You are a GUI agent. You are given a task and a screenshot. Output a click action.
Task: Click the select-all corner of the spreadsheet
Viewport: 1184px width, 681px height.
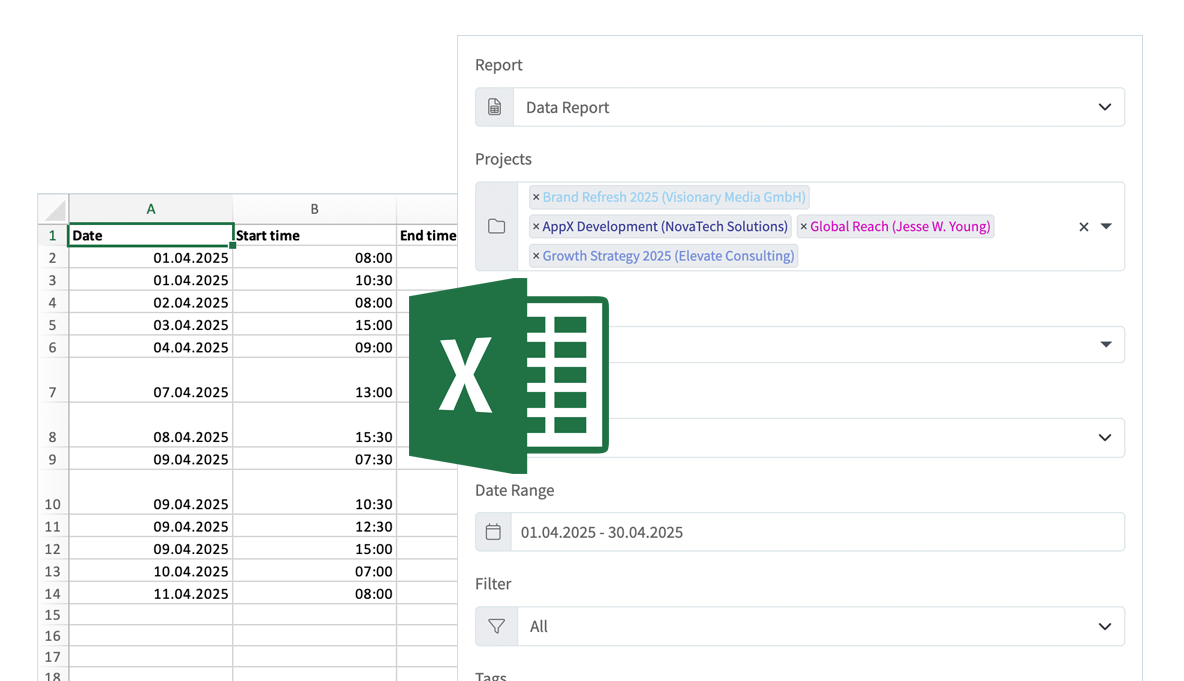tap(52, 208)
